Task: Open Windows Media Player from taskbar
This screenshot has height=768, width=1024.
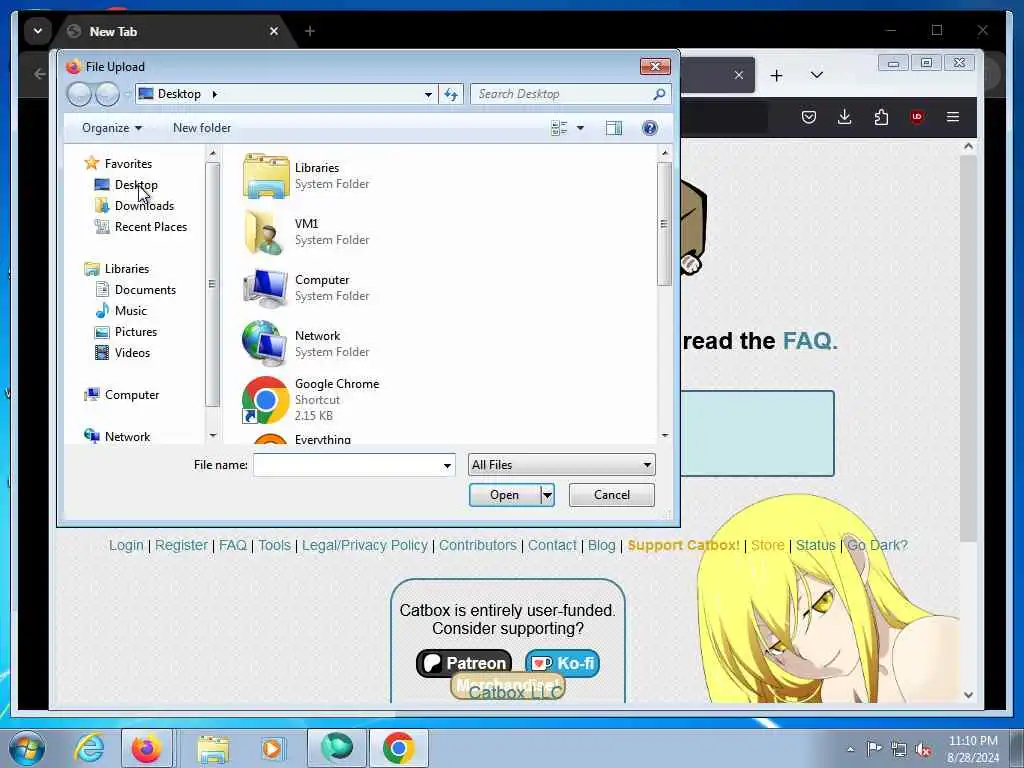Action: click(x=272, y=748)
